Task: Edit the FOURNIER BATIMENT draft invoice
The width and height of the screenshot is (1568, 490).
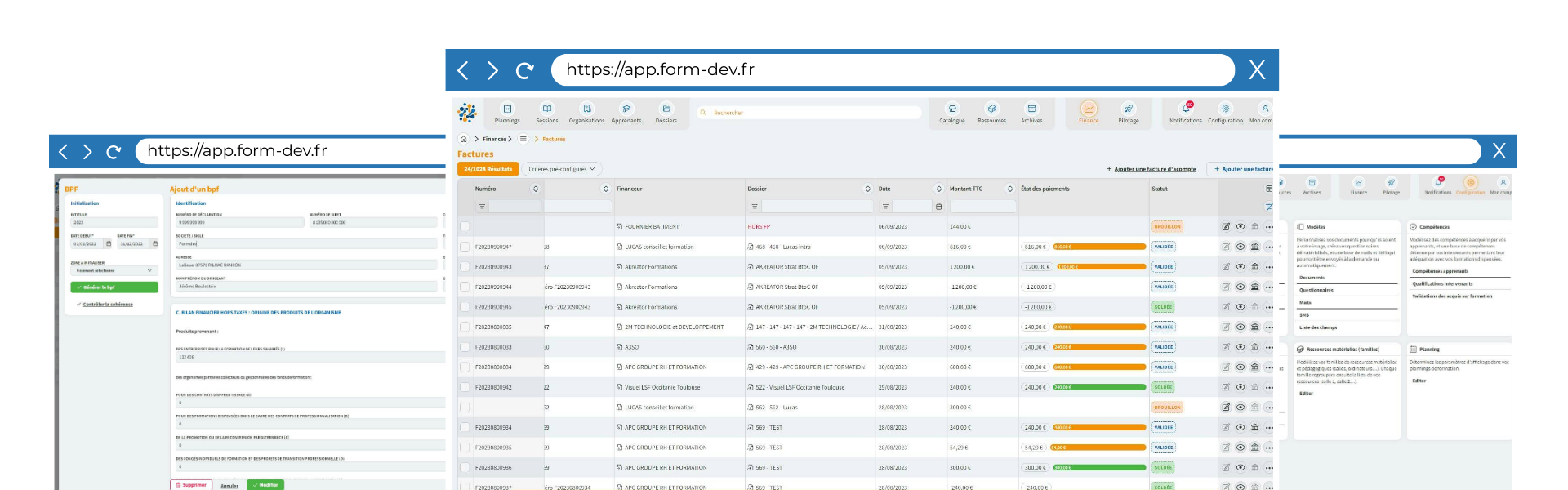Action: pos(1226,227)
